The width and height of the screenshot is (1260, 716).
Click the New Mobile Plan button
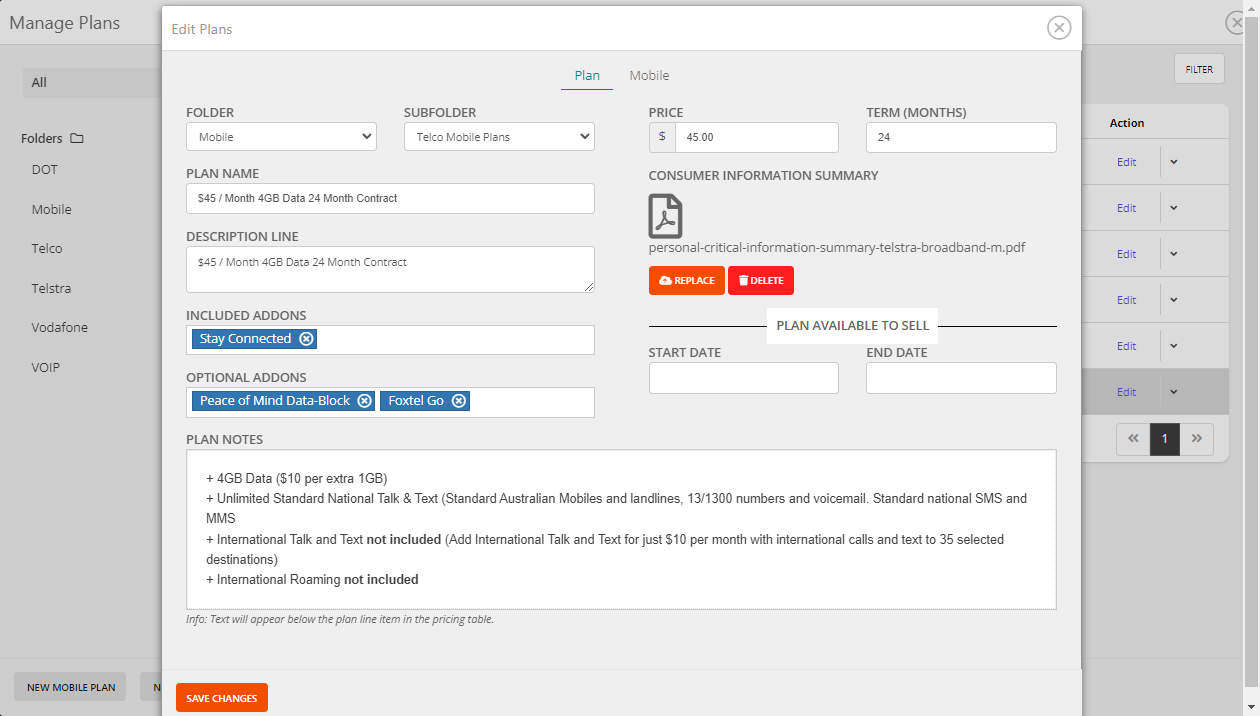click(69, 687)
